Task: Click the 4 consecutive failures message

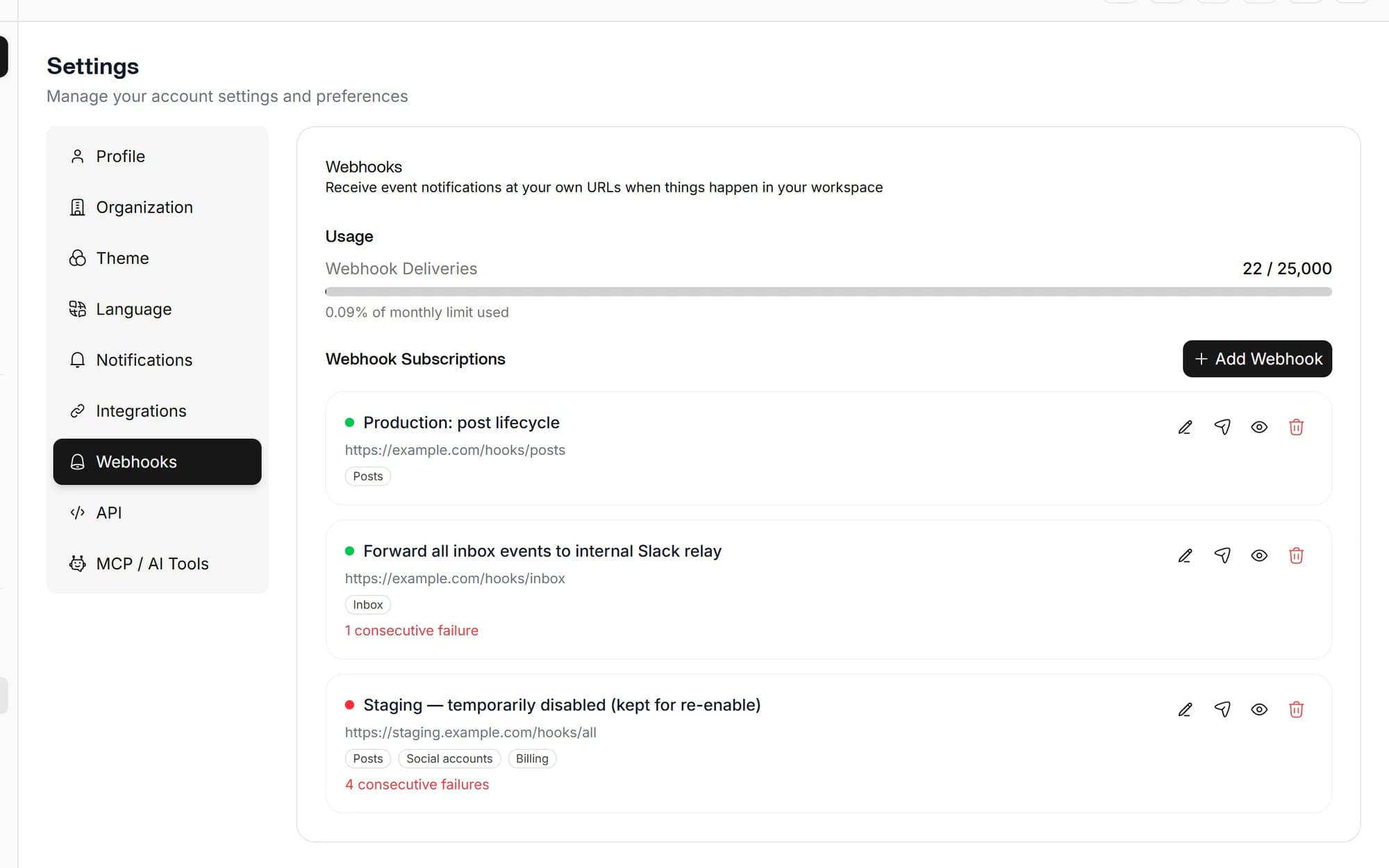Action: (x=417, y=785)
